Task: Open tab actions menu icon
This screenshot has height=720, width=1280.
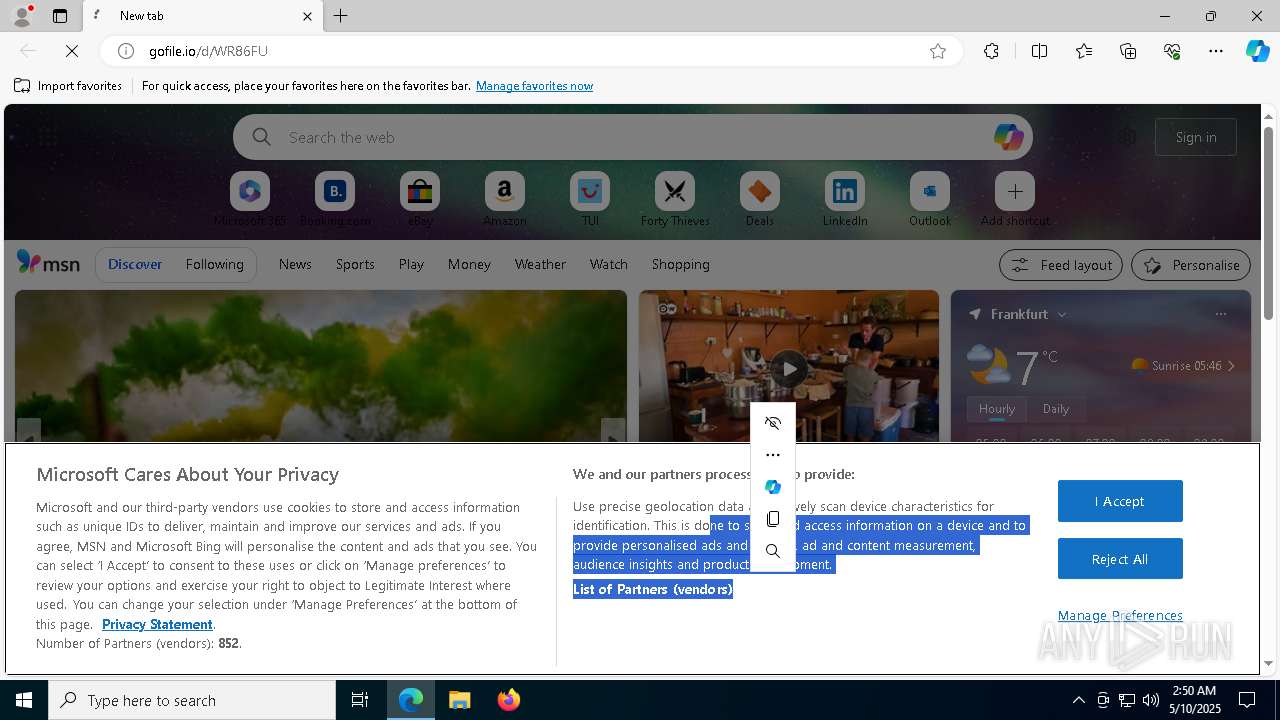Action: point(60,16)
